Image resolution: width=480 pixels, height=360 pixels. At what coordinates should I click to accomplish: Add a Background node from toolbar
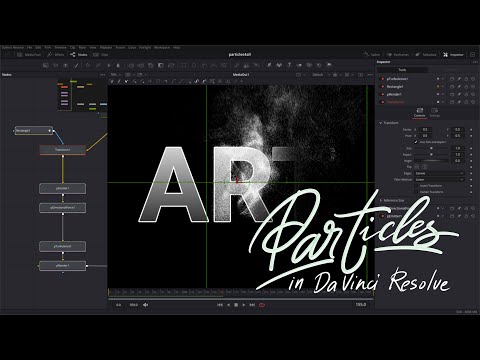click(x=46, y=65)
